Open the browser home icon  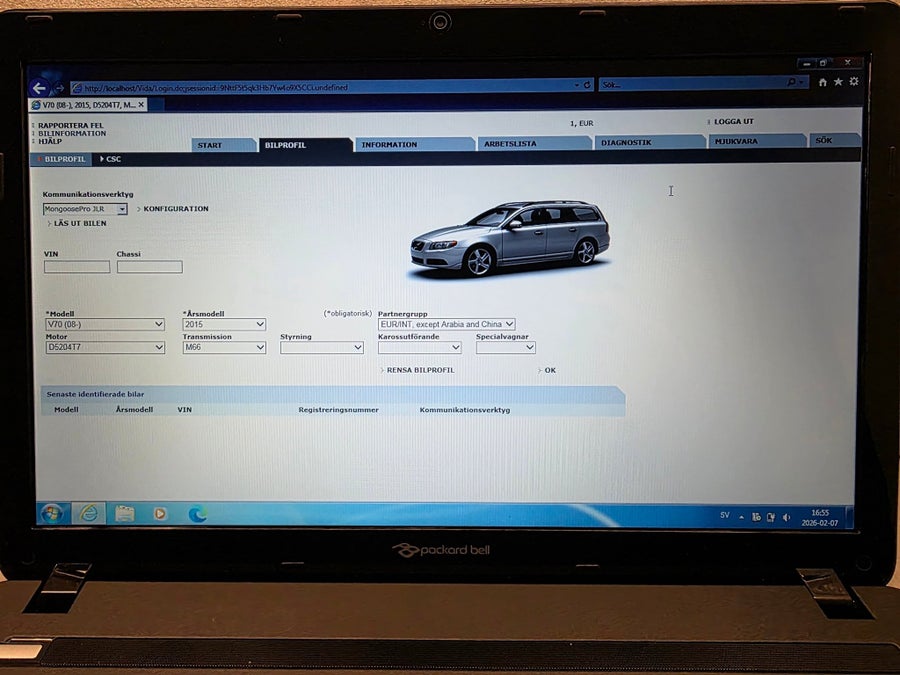pyautogui.click(x=823, y=82)
